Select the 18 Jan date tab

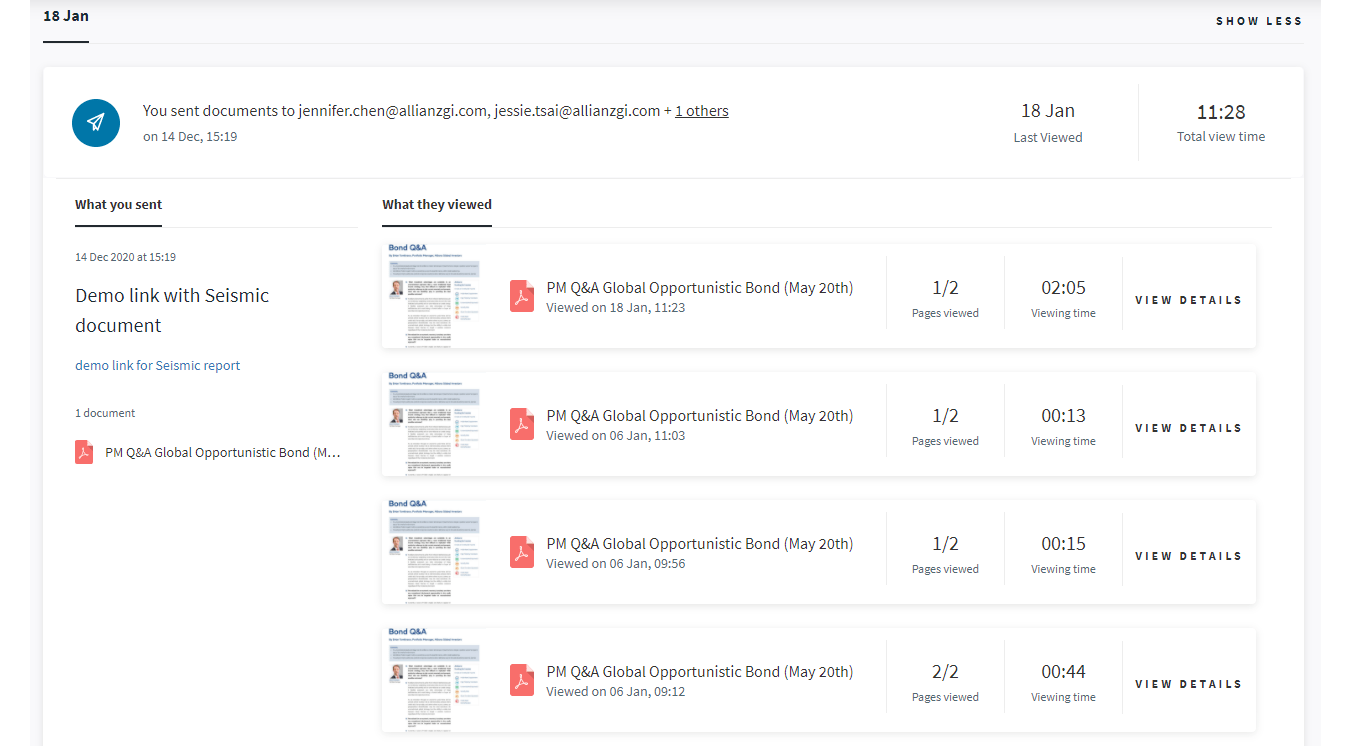pos(66,16)
